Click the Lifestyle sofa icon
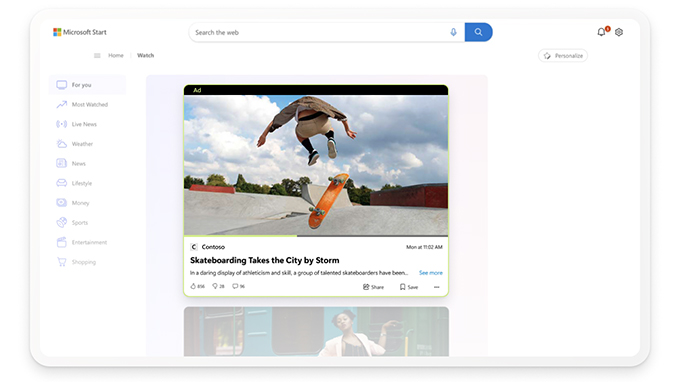The width and height of the screenshot is (680, 382). pos(62,183)
